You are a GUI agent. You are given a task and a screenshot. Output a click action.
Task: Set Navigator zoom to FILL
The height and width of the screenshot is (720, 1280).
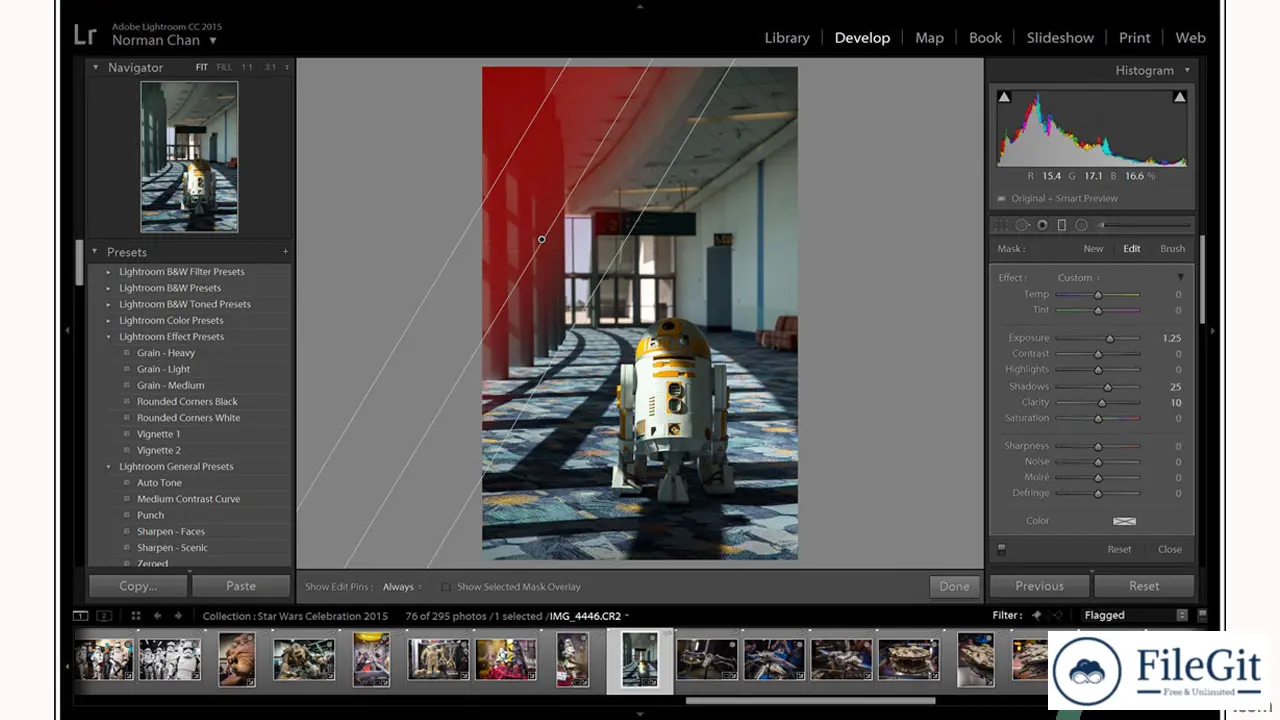click(x=224, y=67)
